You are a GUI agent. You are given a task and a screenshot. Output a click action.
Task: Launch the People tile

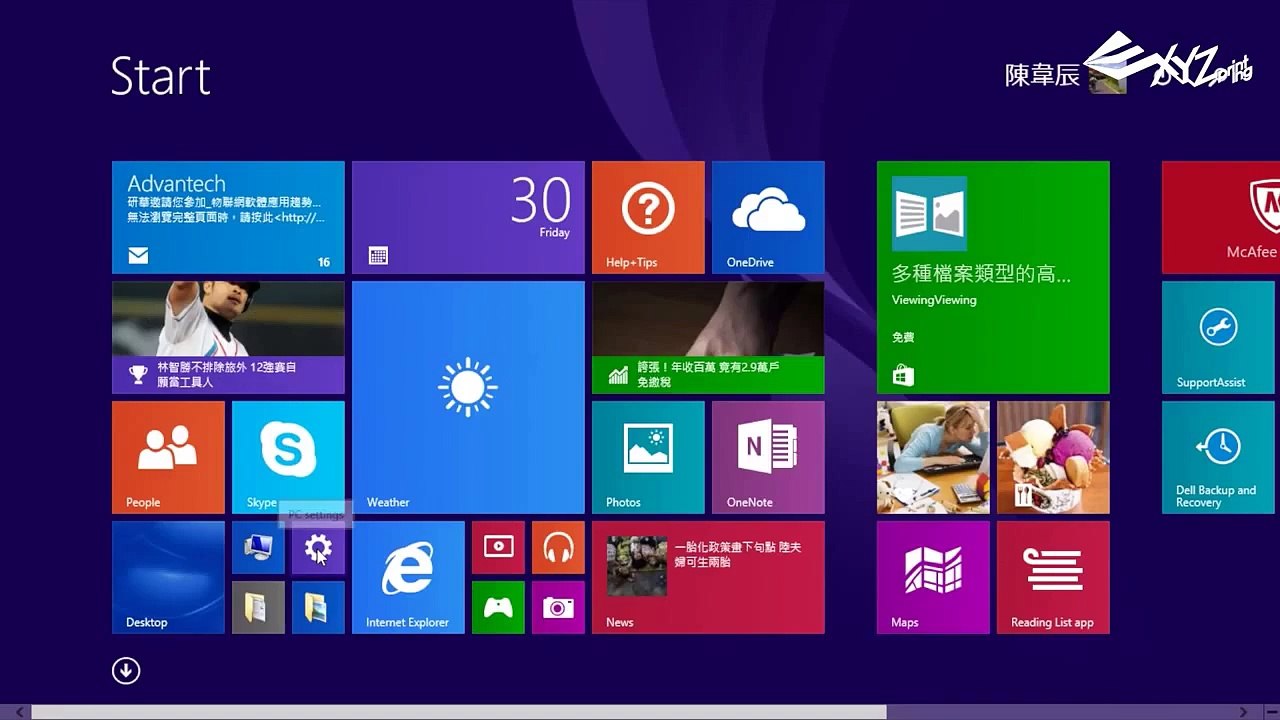click(x=168, y=457)
